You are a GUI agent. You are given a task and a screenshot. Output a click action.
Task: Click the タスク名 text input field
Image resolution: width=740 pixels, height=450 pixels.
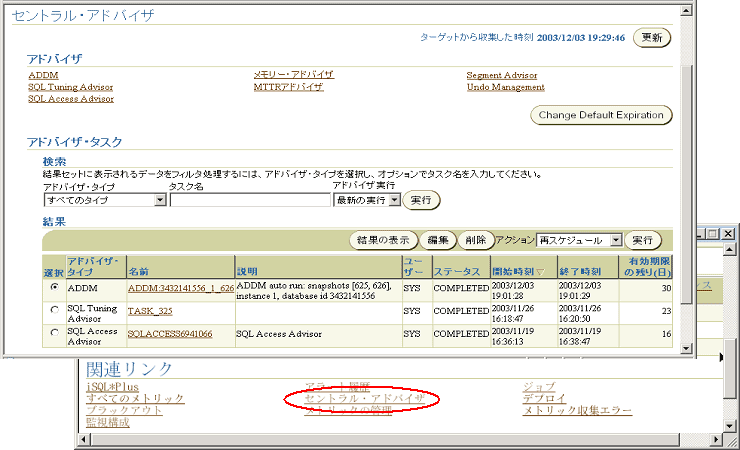(249, 200)
